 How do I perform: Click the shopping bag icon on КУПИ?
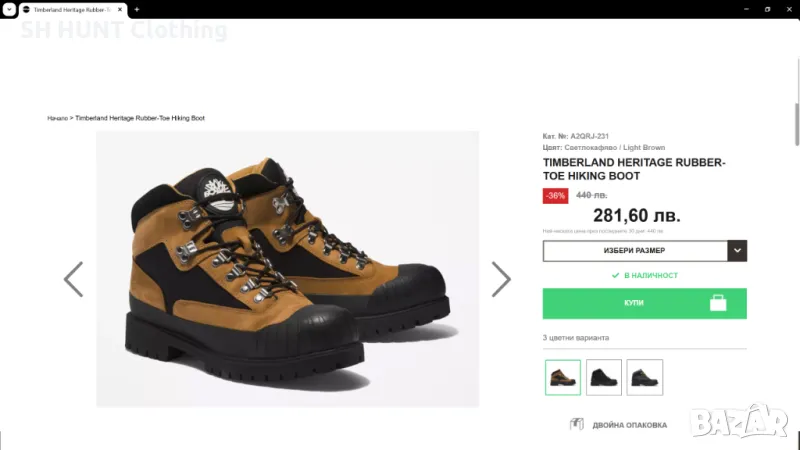718,303
